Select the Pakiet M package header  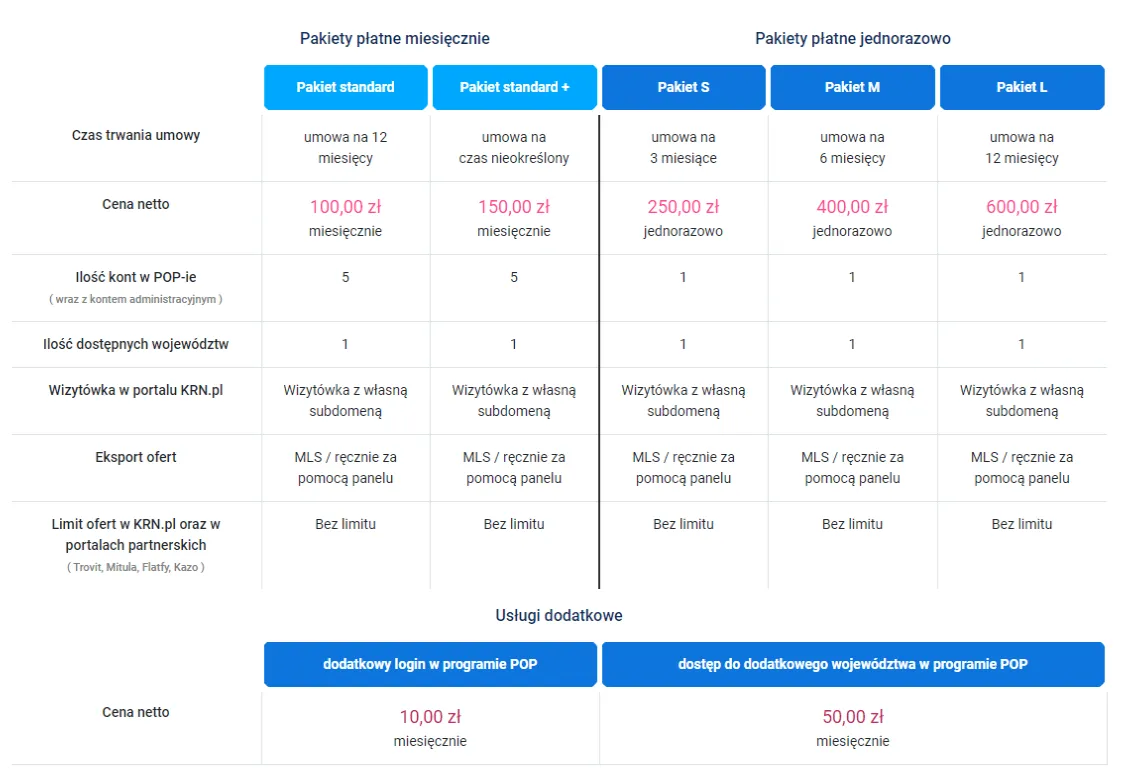point(852,87)
